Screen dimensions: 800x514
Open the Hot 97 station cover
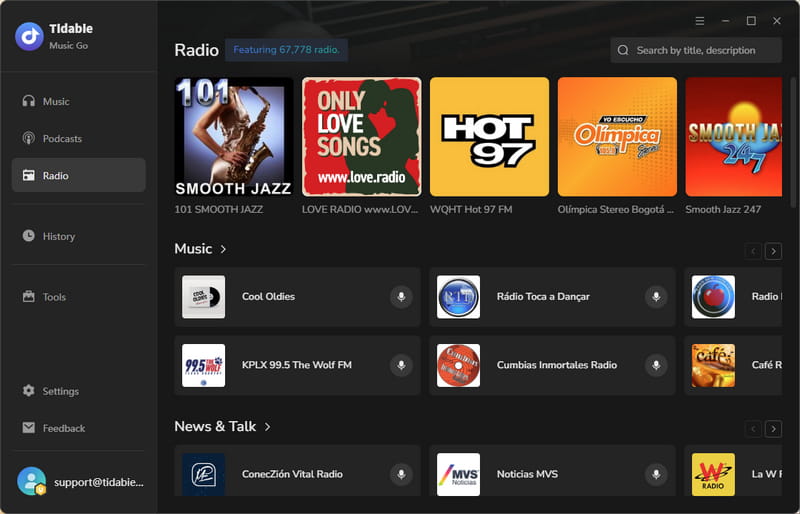(489, 137)
